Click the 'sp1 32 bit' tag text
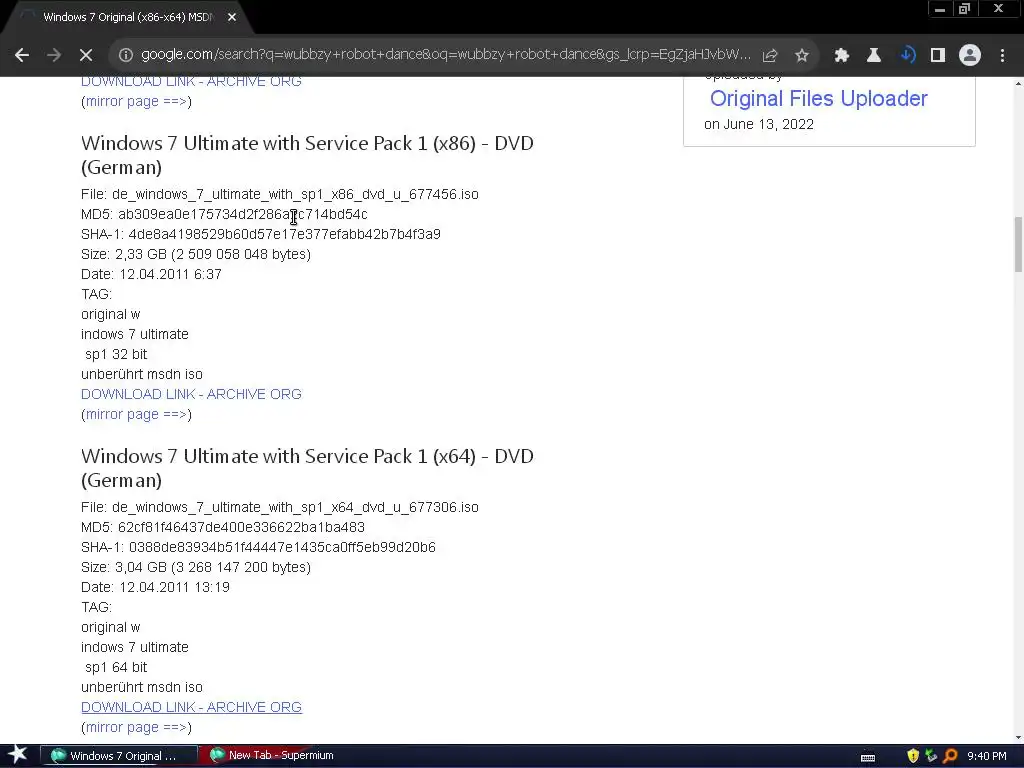 point(116,355)
